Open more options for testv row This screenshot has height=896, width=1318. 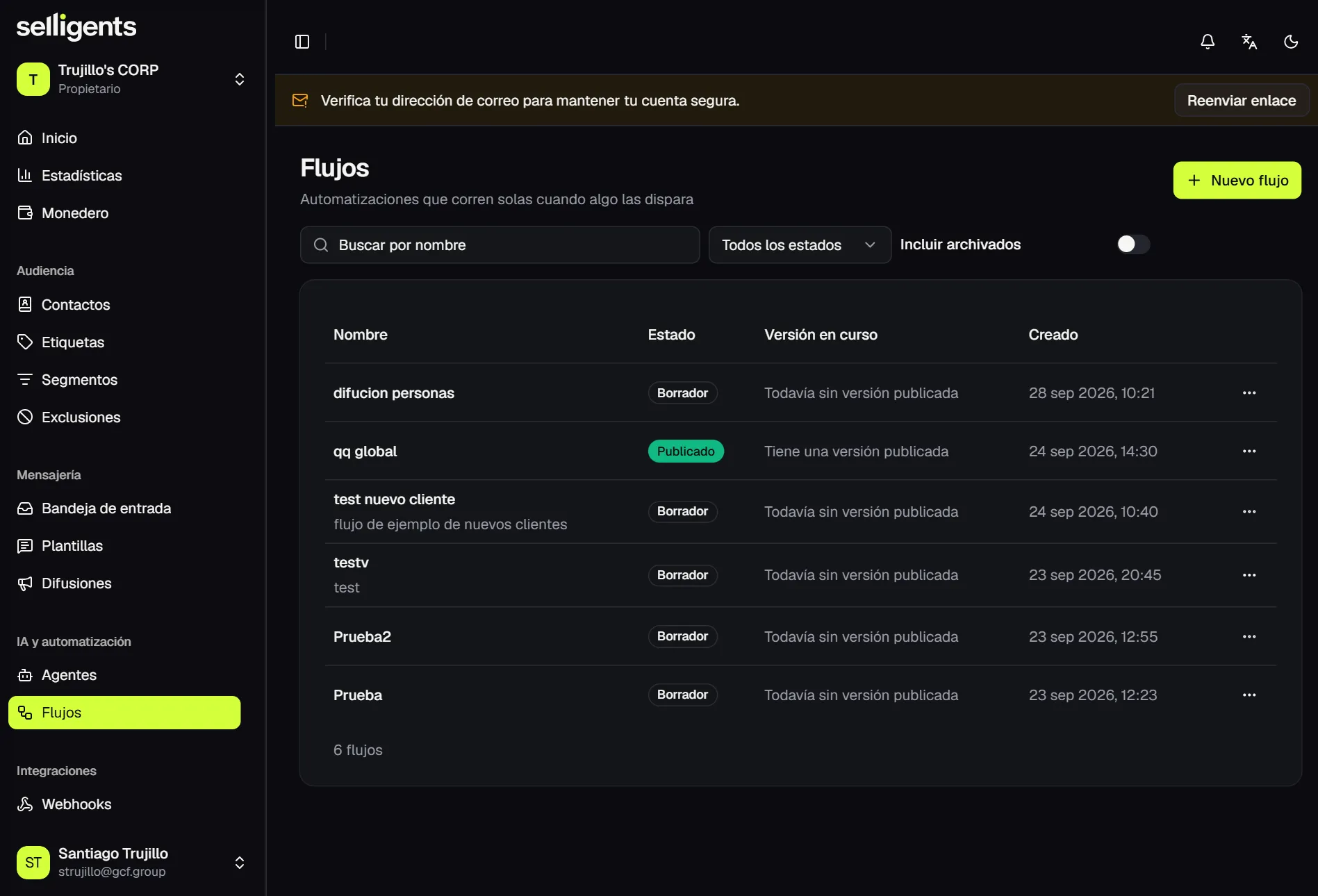(1249, 575)
